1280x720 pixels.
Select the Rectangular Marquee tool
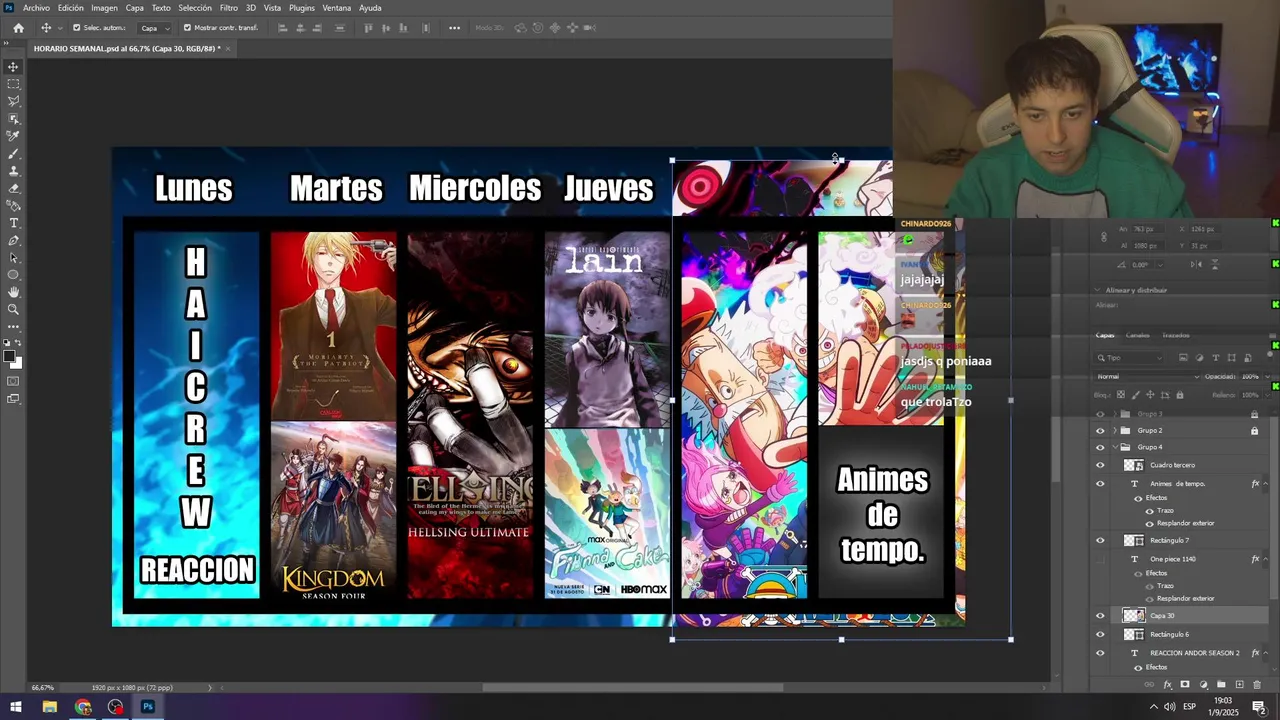13,84
